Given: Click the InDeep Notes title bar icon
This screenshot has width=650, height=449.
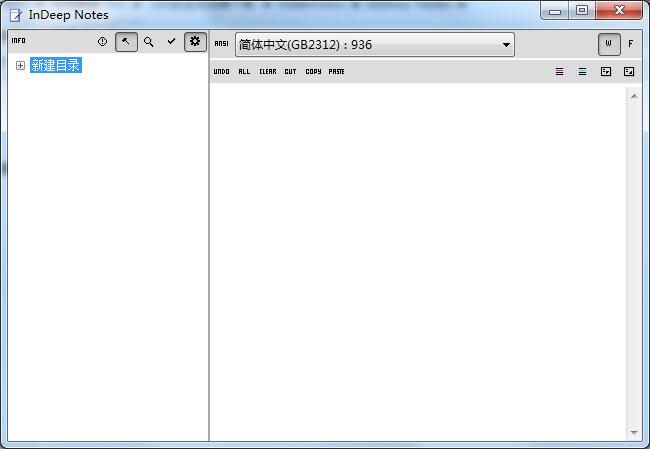Looking at the screenshot, I should (x=16, y=15).
